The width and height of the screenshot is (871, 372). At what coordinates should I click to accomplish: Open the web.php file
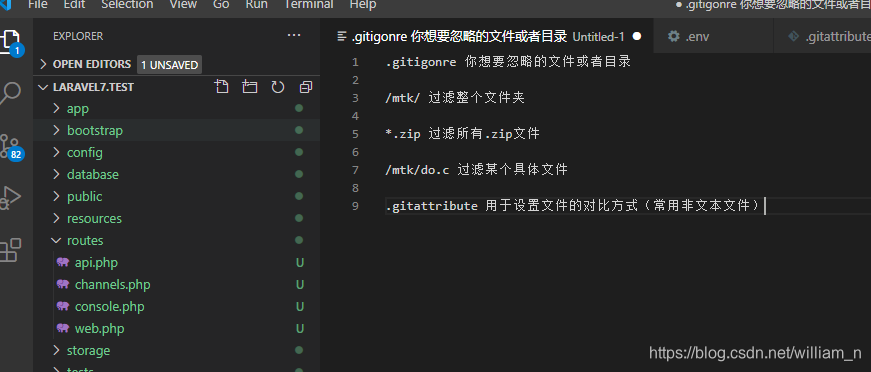click(x=99, y=329)
